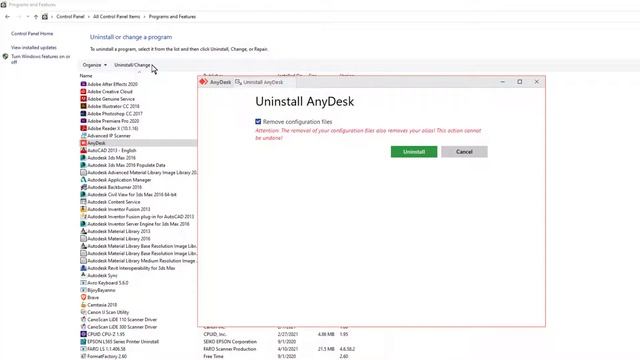Select the Autodesk Material Library 2013 icon

click(x=83, y=231)
